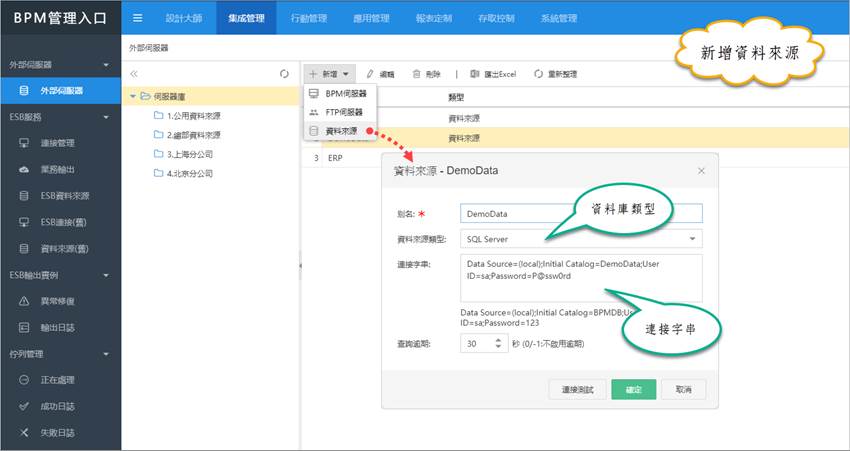850x451 pixels.
Task: Choose BPM伺服器 from the 新增 menu
Action: (340, 93)
